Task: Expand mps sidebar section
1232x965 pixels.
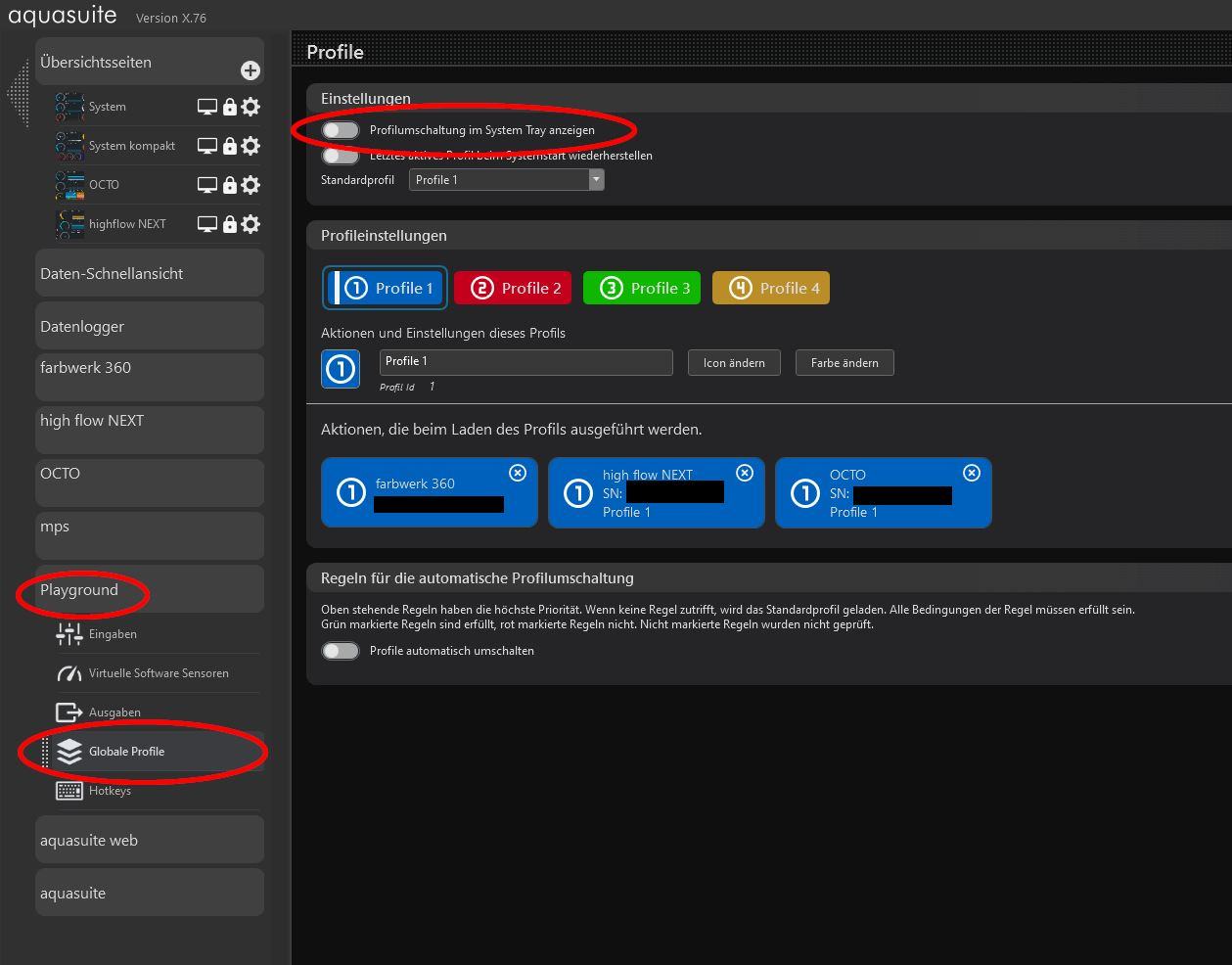Action: 150,535
